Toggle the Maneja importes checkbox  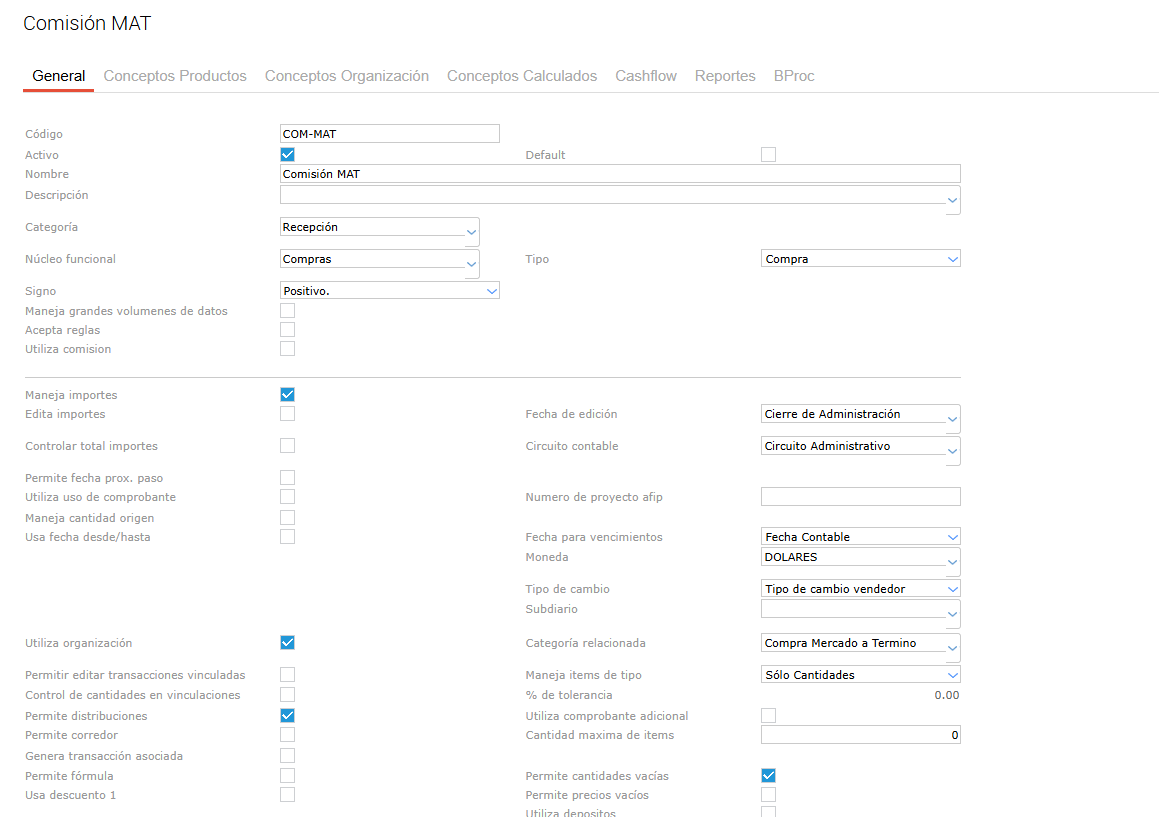pos(288,395)
